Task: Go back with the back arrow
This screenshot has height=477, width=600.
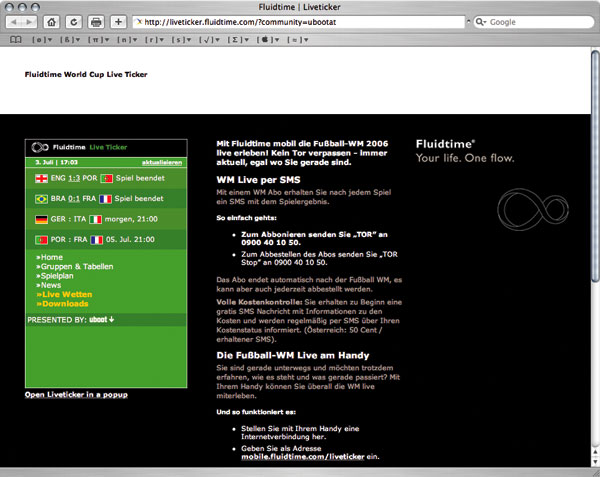Action: point(14,22)
